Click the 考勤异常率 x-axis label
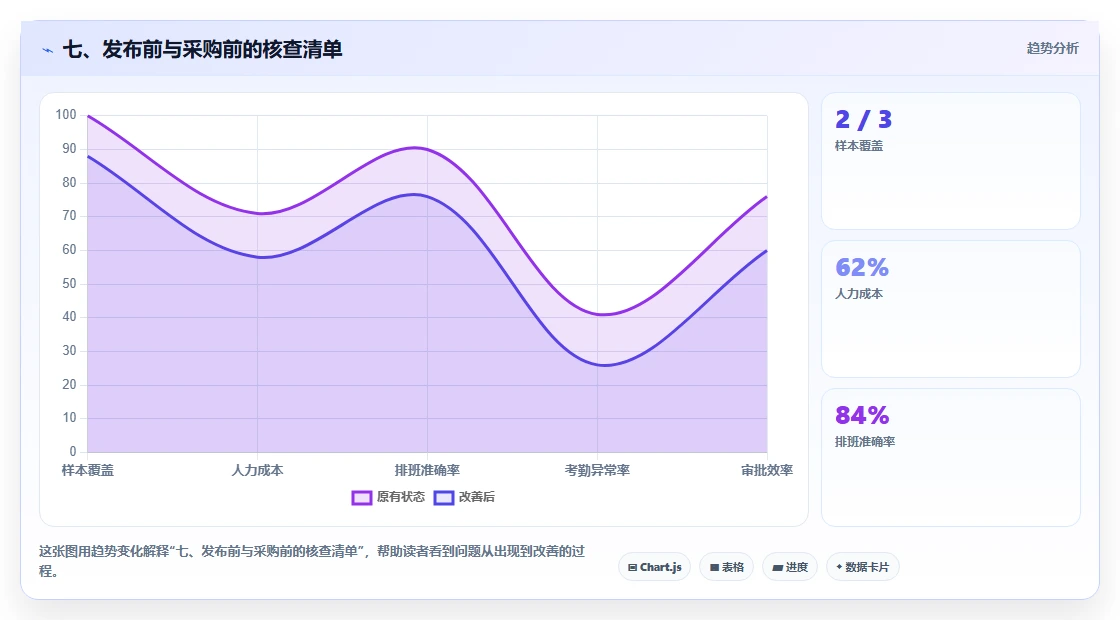 pyautogui.click(x=597, y=470)
